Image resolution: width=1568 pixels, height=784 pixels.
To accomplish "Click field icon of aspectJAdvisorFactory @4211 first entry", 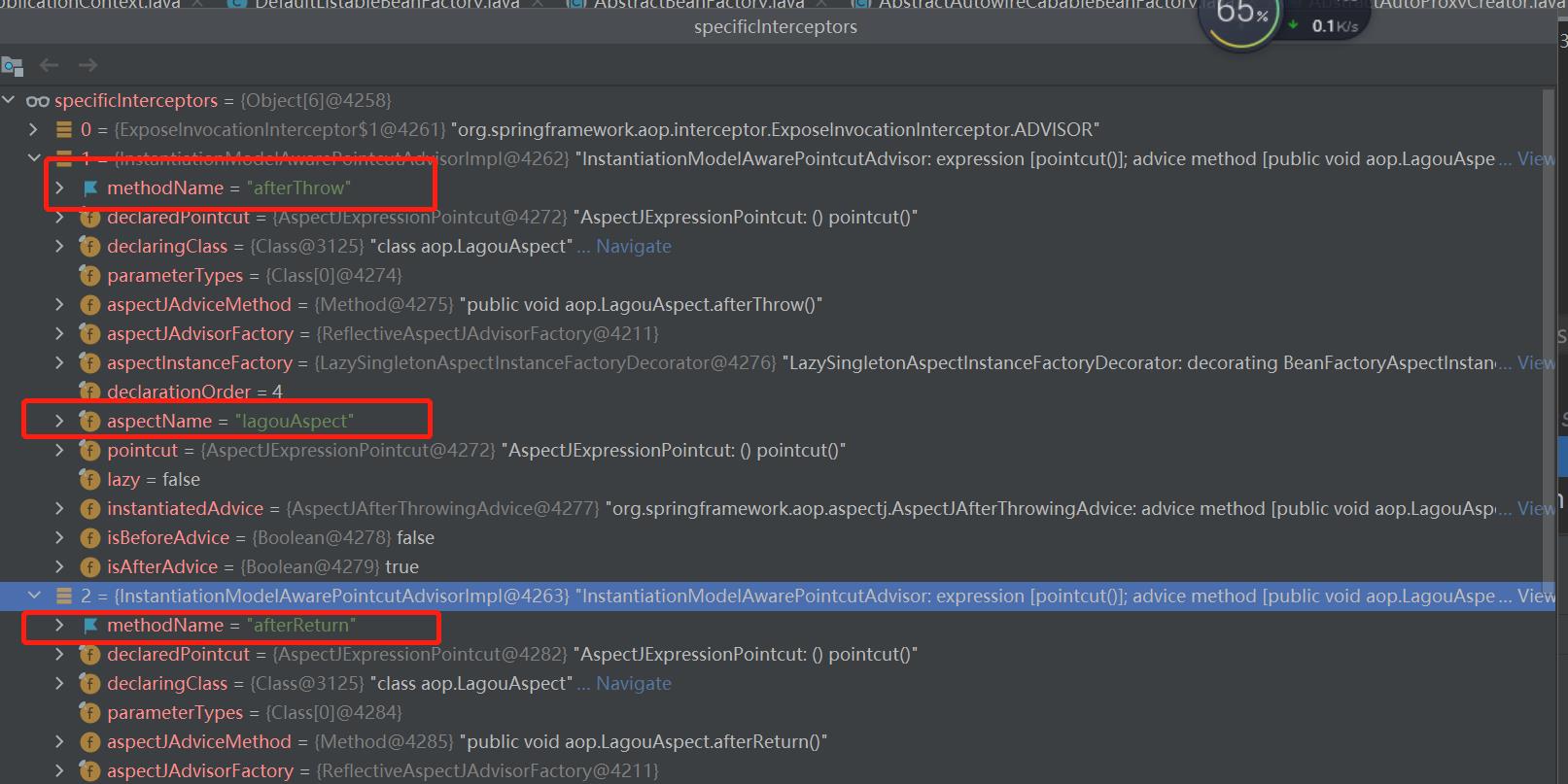I will coord(90,333).
